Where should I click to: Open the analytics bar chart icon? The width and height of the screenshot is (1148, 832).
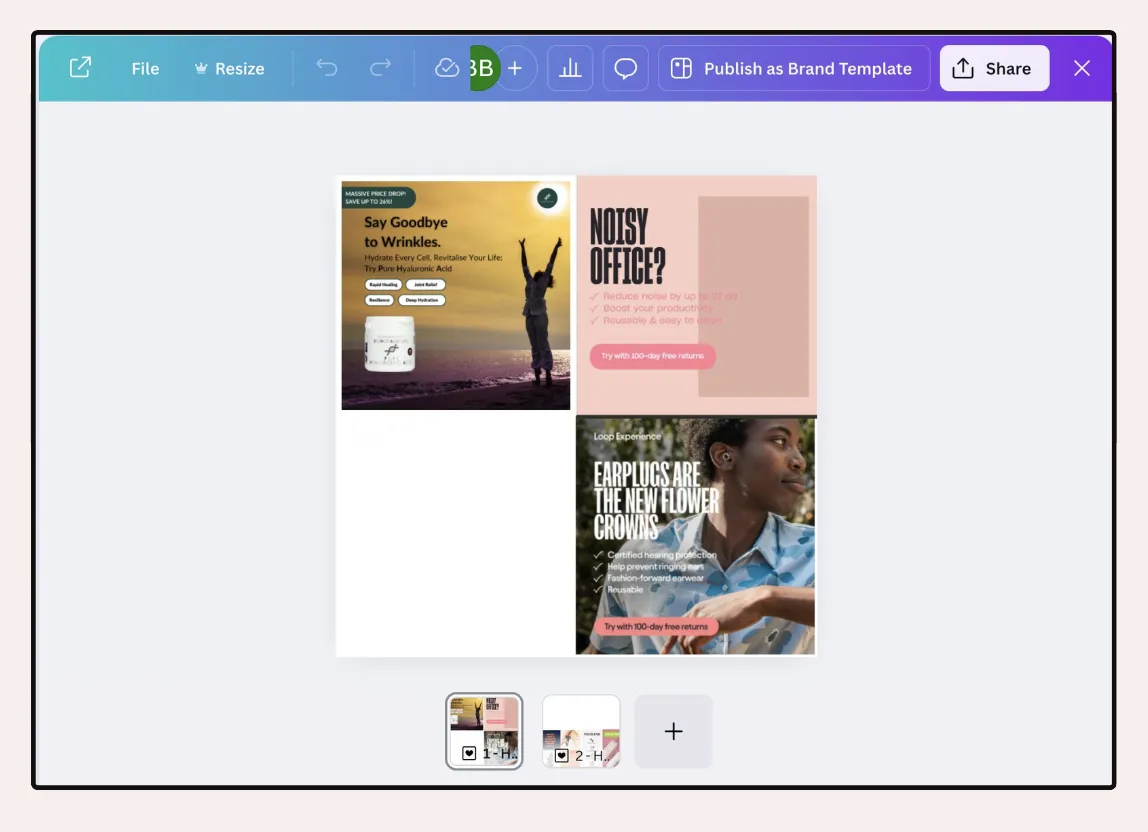[x=570, y=68]
